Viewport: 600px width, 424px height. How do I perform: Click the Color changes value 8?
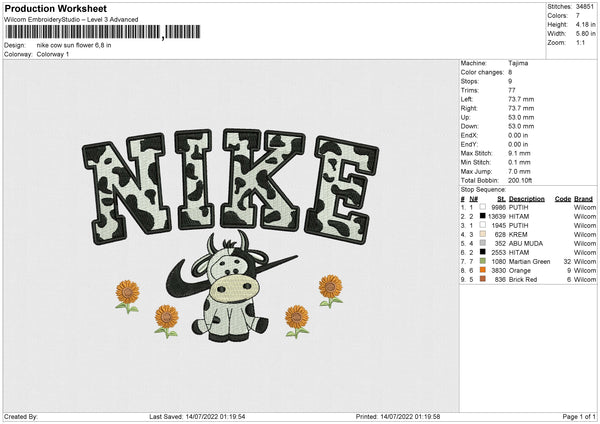pyautogui.click(x=510, y=72)
